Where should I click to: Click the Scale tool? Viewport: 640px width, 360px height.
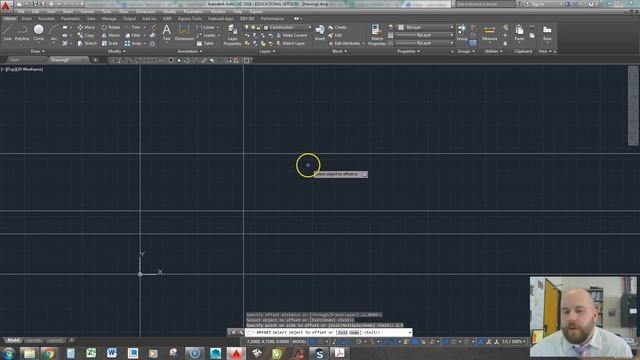pyautogui.click(x=109, y=43)
